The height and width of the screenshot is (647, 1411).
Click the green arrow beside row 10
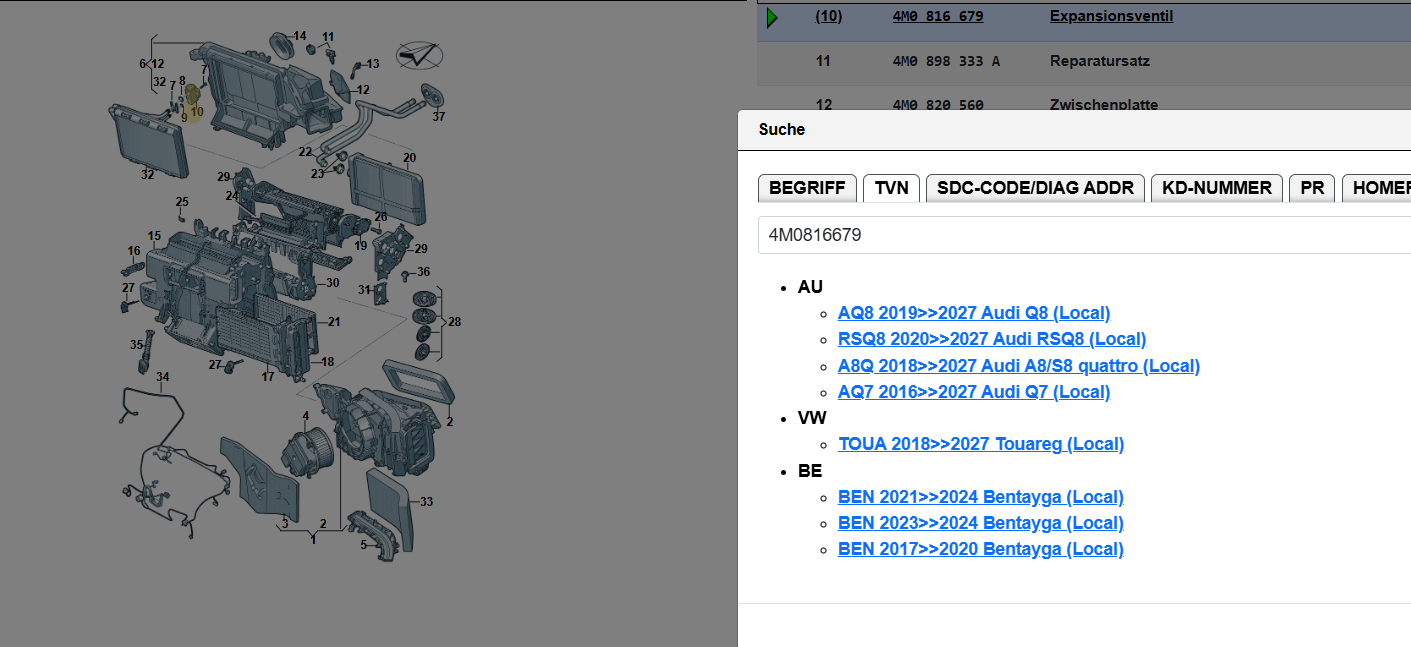coord(771,18)
